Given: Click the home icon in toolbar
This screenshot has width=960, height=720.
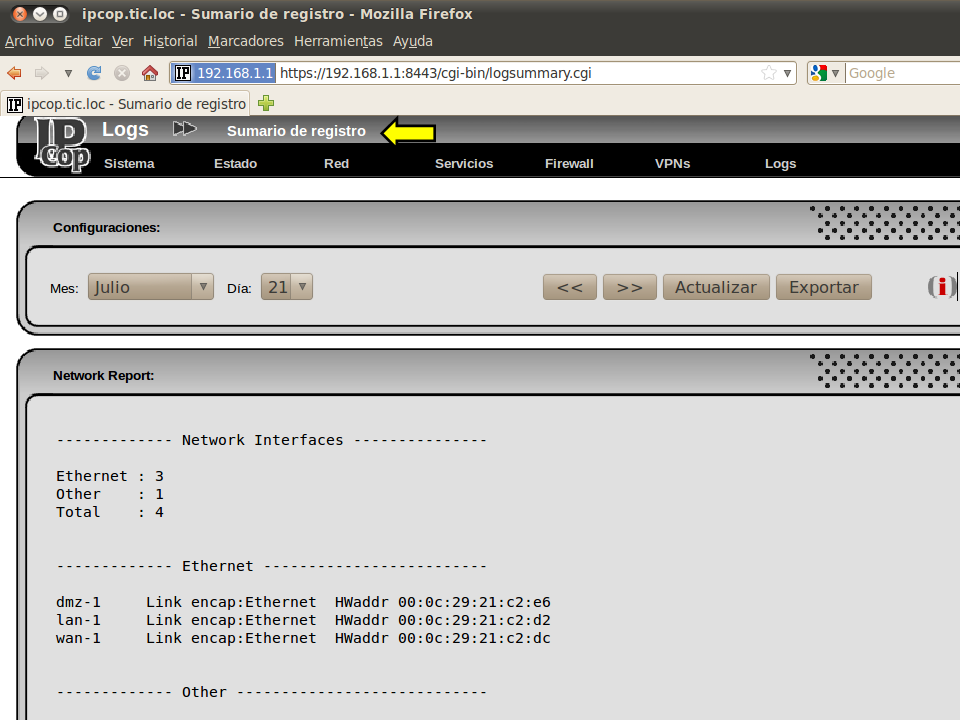Looking at the screenshot, I should tap(150, 73).
